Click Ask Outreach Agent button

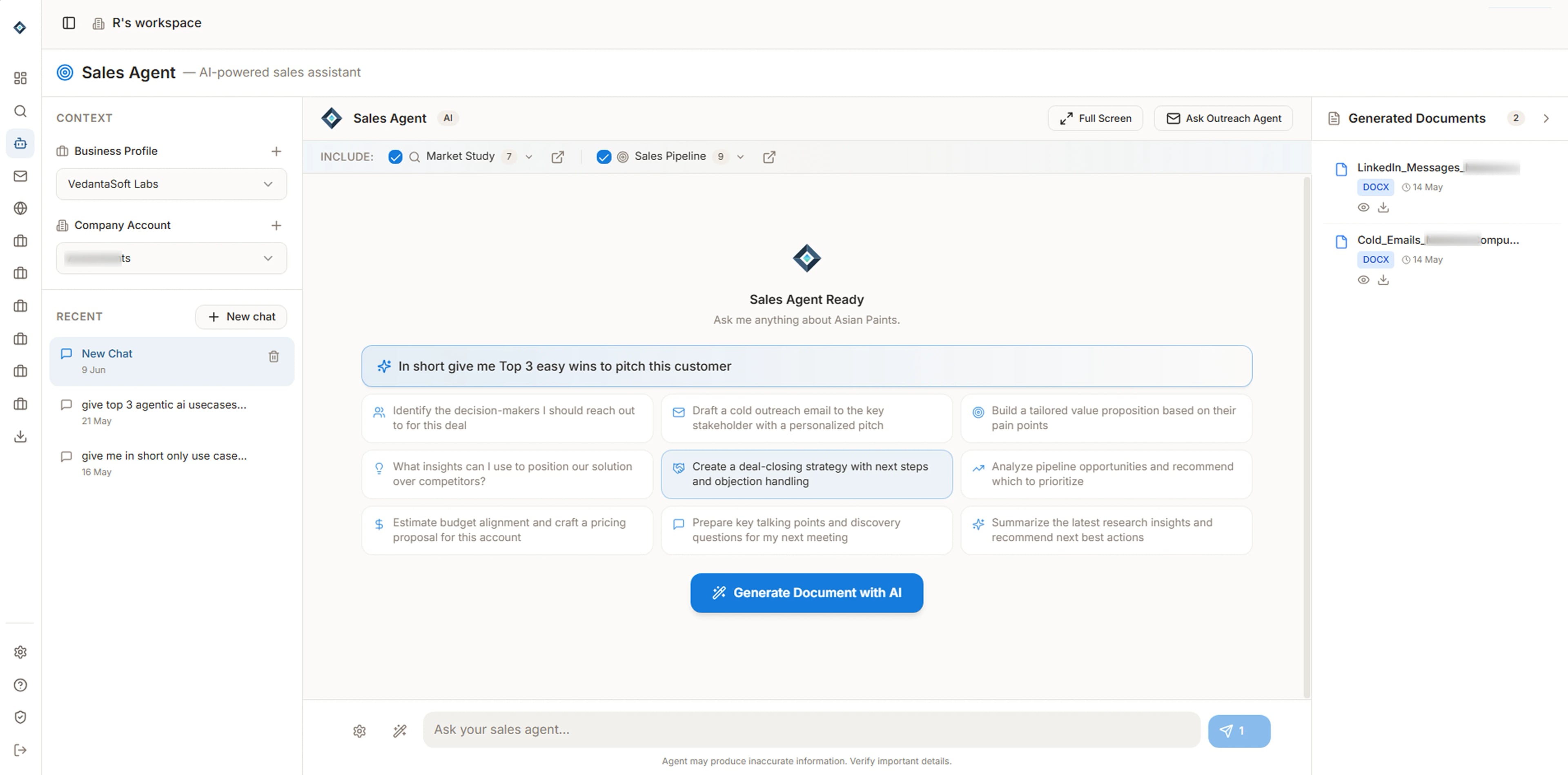click(1223, 118)
